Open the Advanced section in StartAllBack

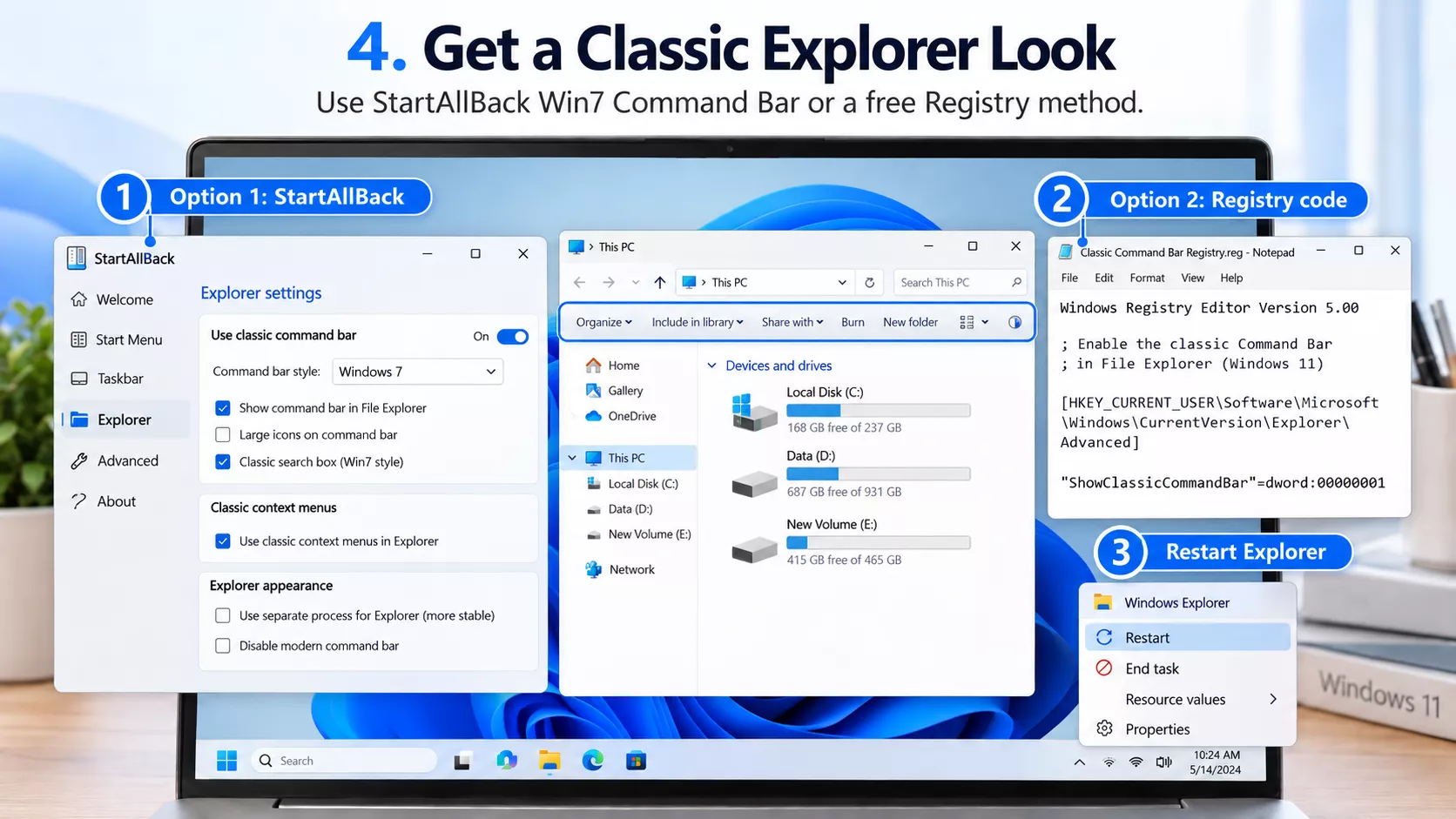[126, 461]
